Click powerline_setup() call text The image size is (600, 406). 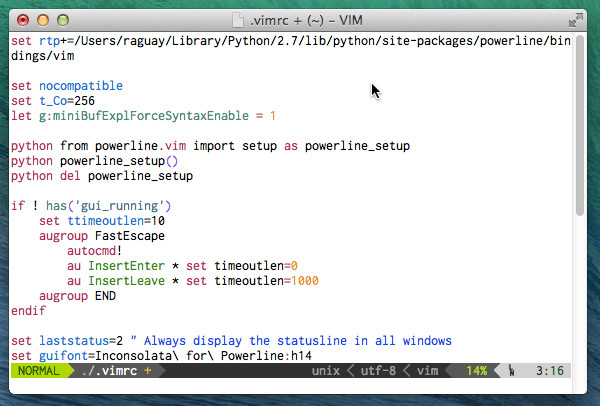pos(119,161)
